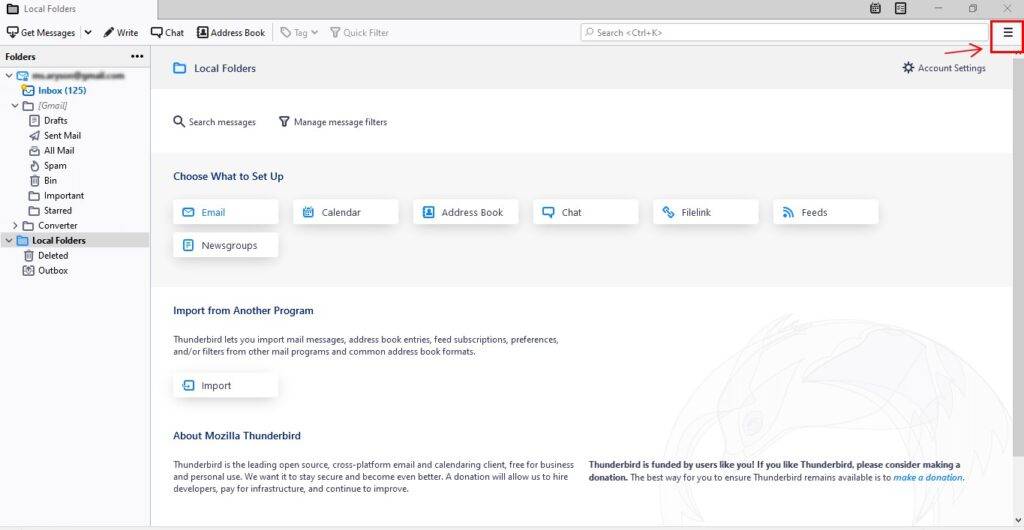Click Search messages

pyautogui.click(x=214, y=122)
